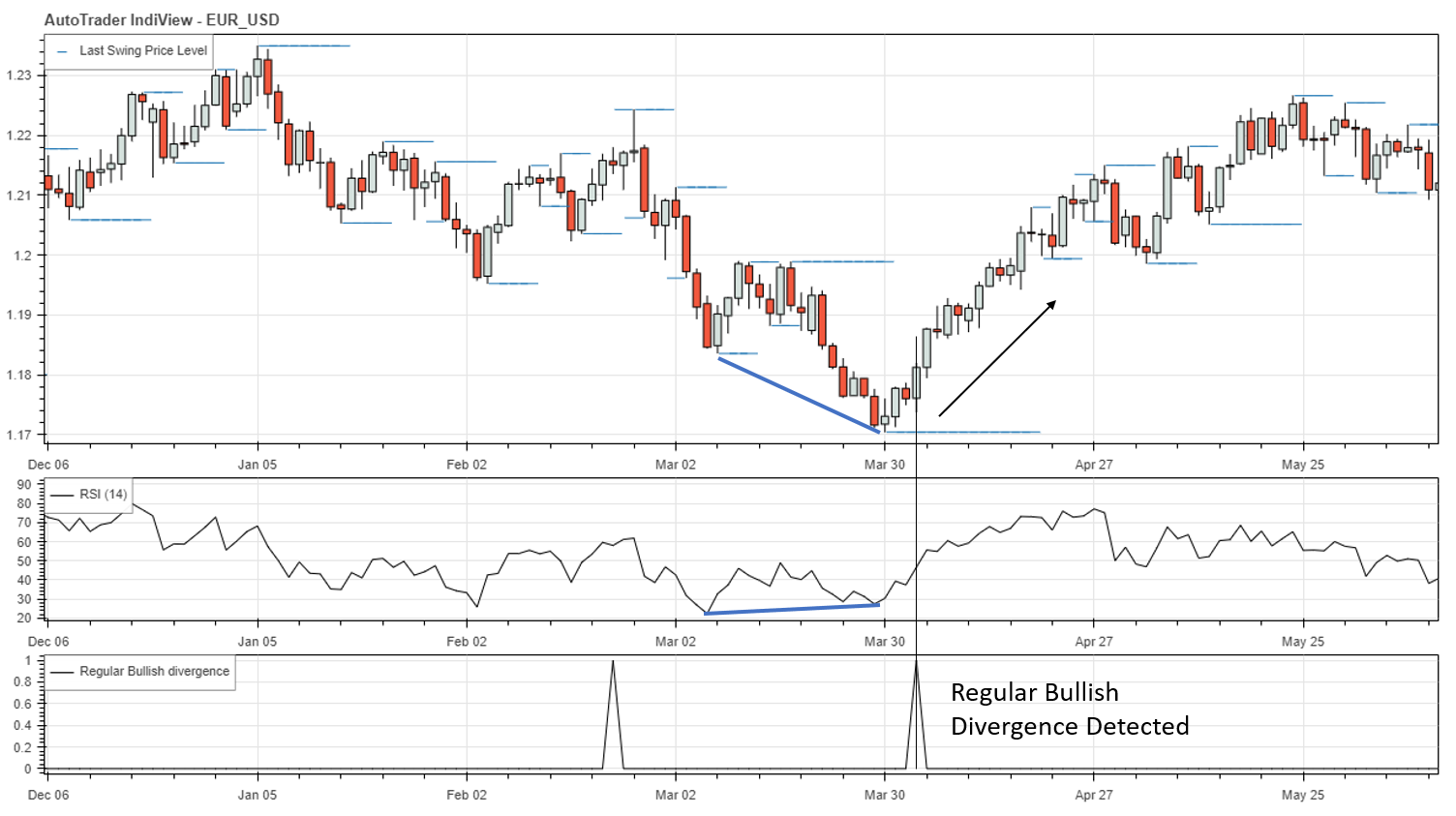Click the 1.2 price axis label
Screen dimensions: 1456x816
pos(22,256)
